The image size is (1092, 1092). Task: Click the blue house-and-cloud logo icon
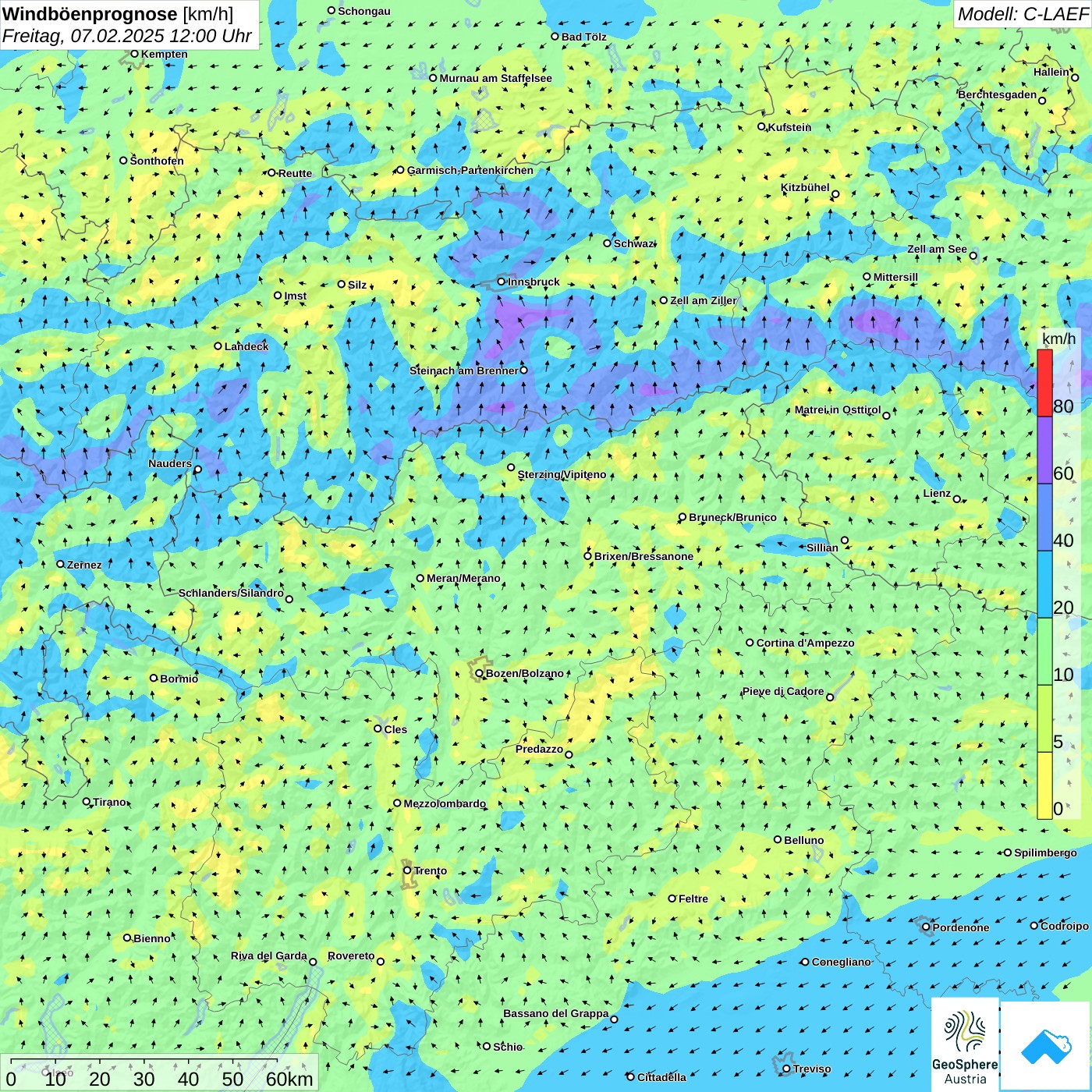pyautogui.click(x=1046, y=1046)
